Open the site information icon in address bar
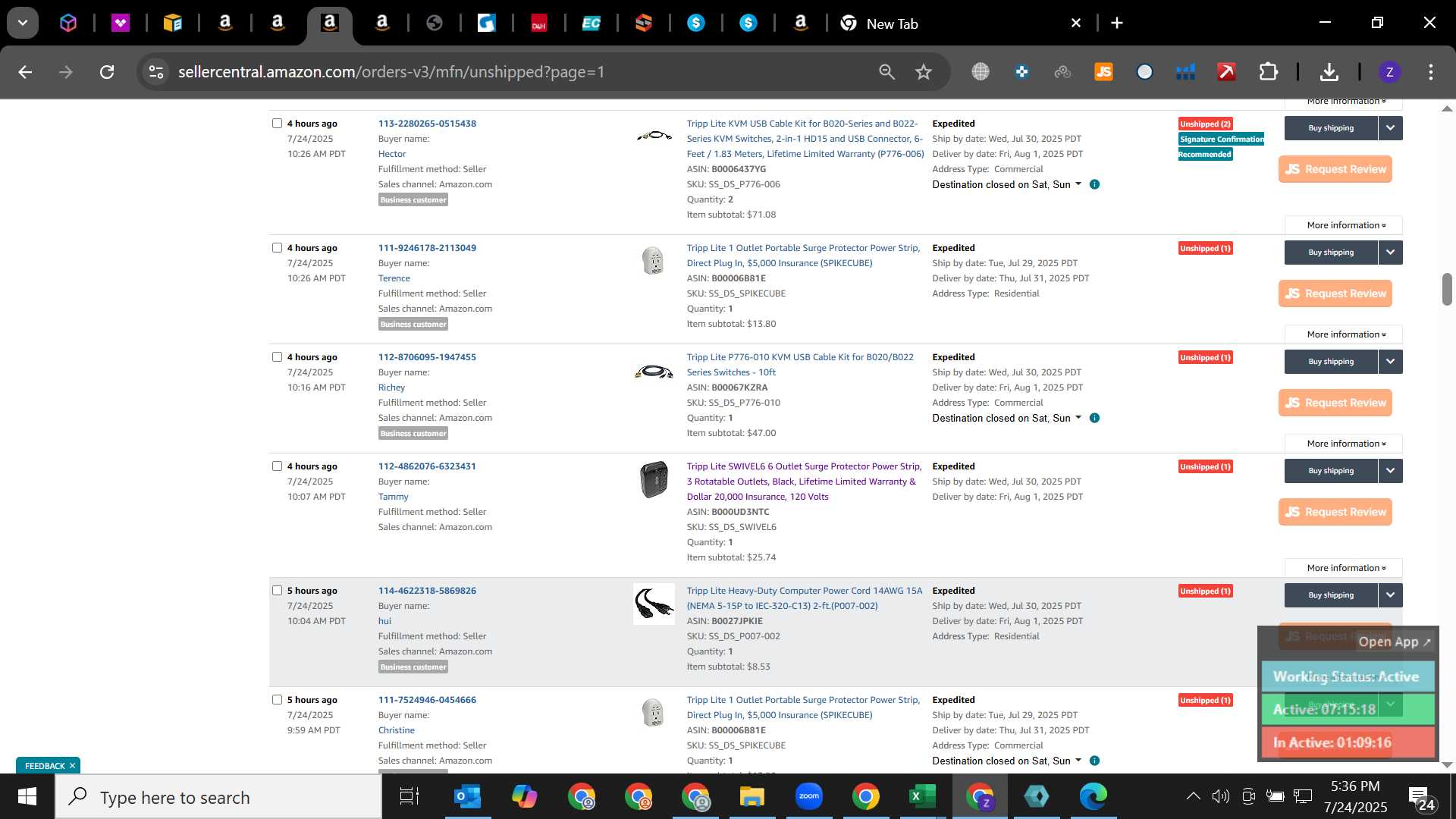The image size is (1456, 819). click(156, 72)
